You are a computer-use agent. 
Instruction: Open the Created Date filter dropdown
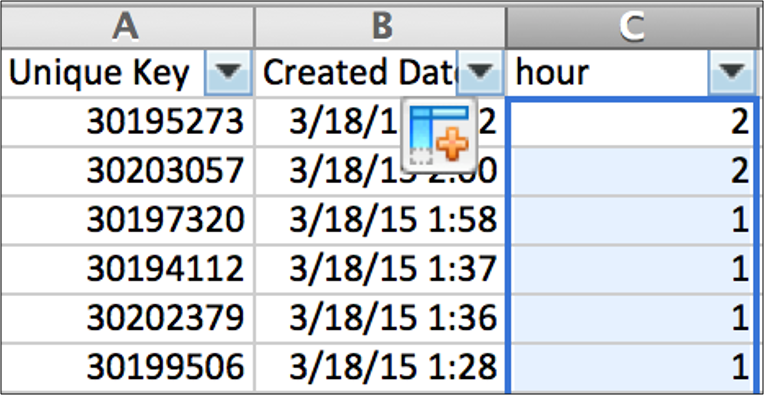480,72
